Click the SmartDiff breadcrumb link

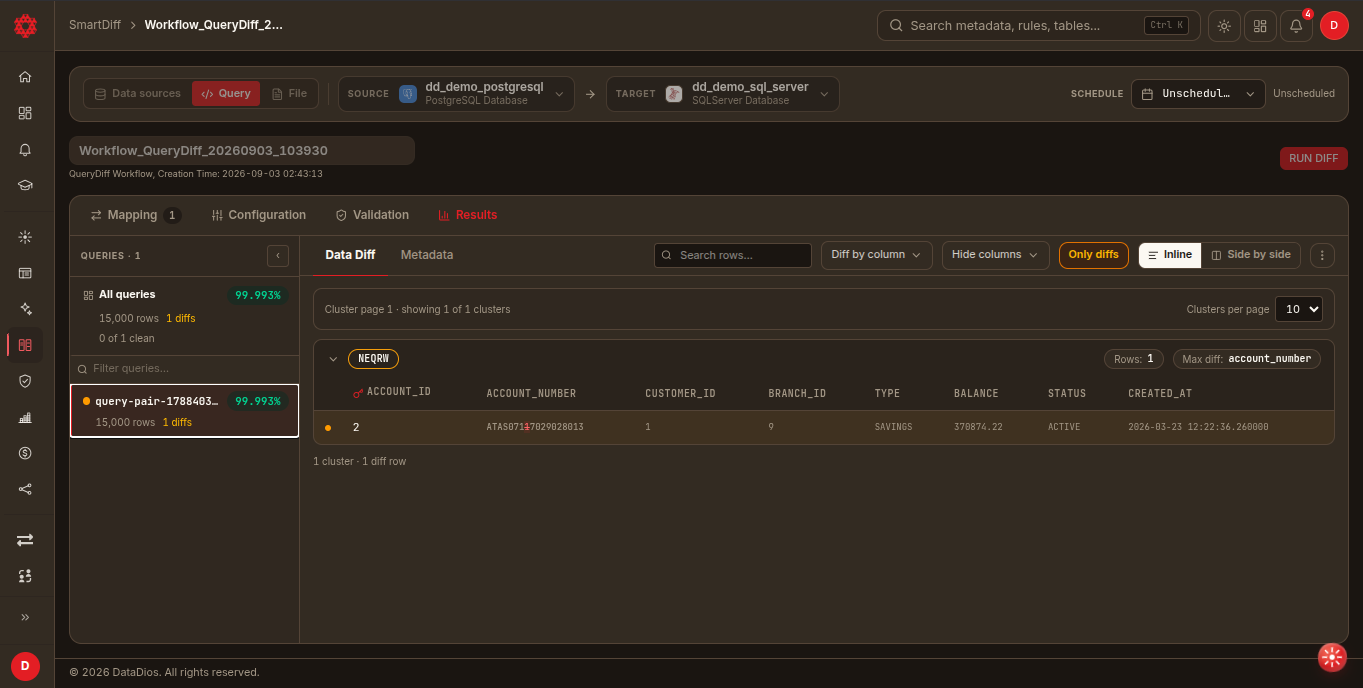[x=95, y=25]
